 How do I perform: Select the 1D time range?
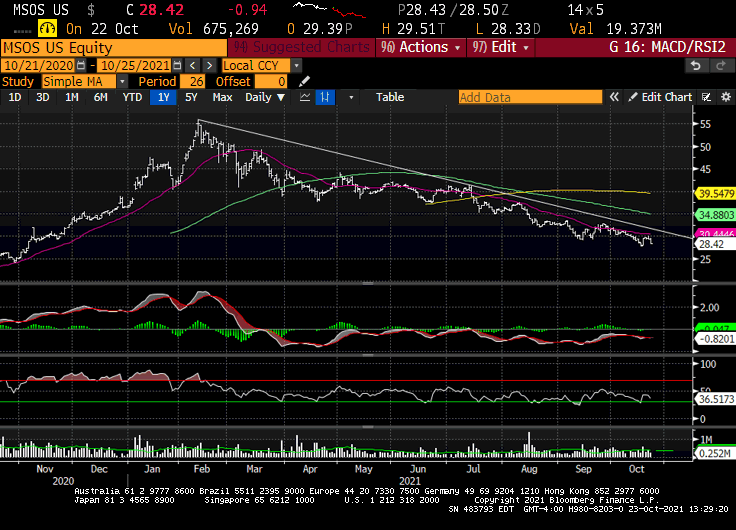(x=15, y=97)
